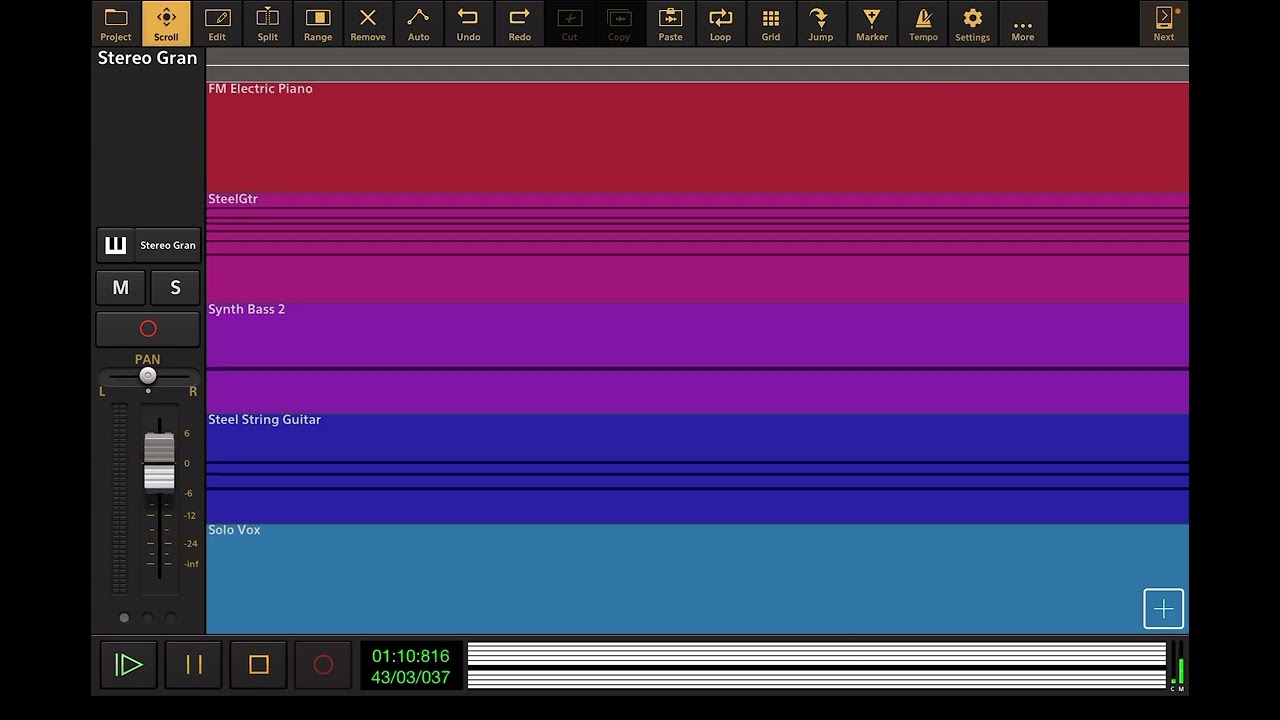This screenshot has height=720, width=1280.
Task: Click the song overview bar
Action: tap(817, 666)
